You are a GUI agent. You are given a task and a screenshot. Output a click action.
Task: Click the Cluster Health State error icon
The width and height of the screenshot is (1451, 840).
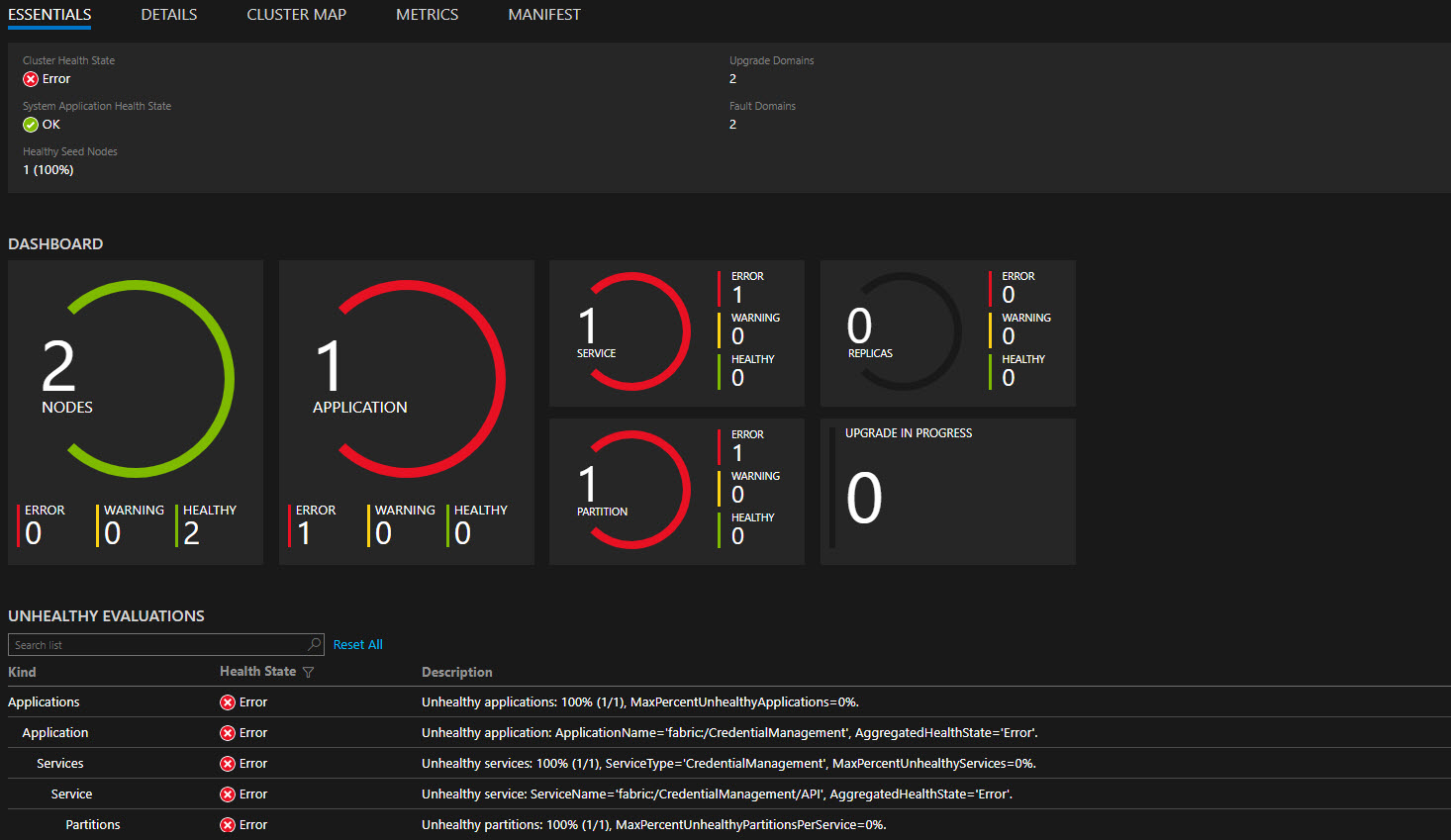click(x=29, y=78)
